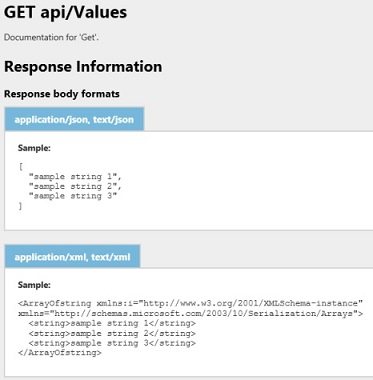Click the w3.org XMLSchema-instance URL text
Image resolution: width=373 pixels, height=380 pixels.
point(250,304)
